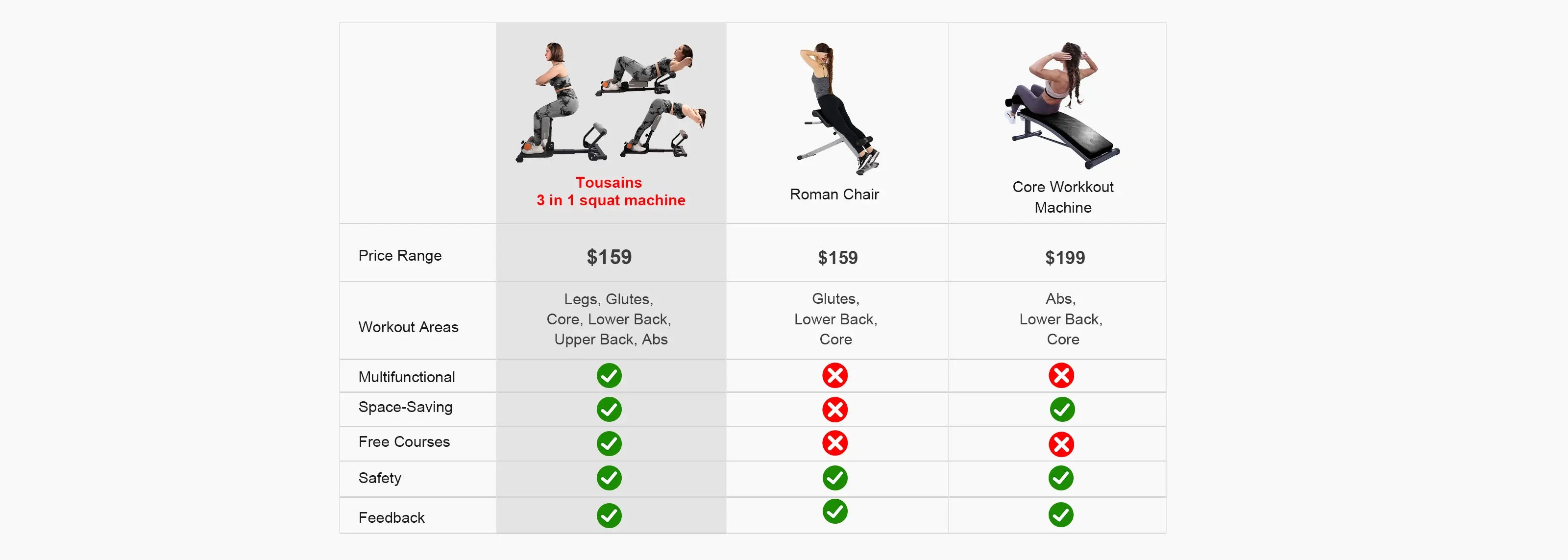This screenshot has width=1568, height=560.
Task: Click the Core Workout Machine product image
Action: [1062, 105]
